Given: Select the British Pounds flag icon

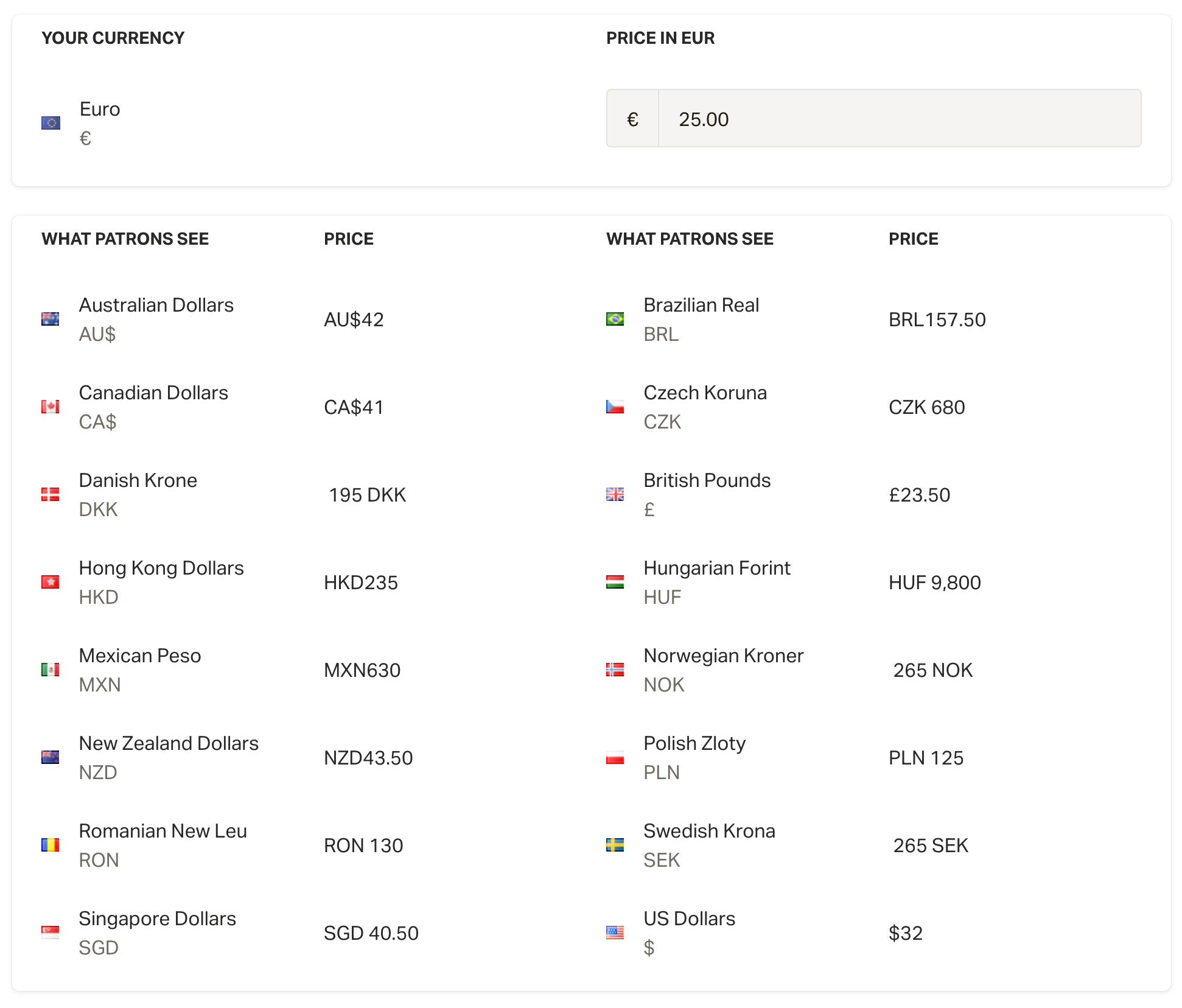Looking at the screenshot, I should tap(615, 494).
